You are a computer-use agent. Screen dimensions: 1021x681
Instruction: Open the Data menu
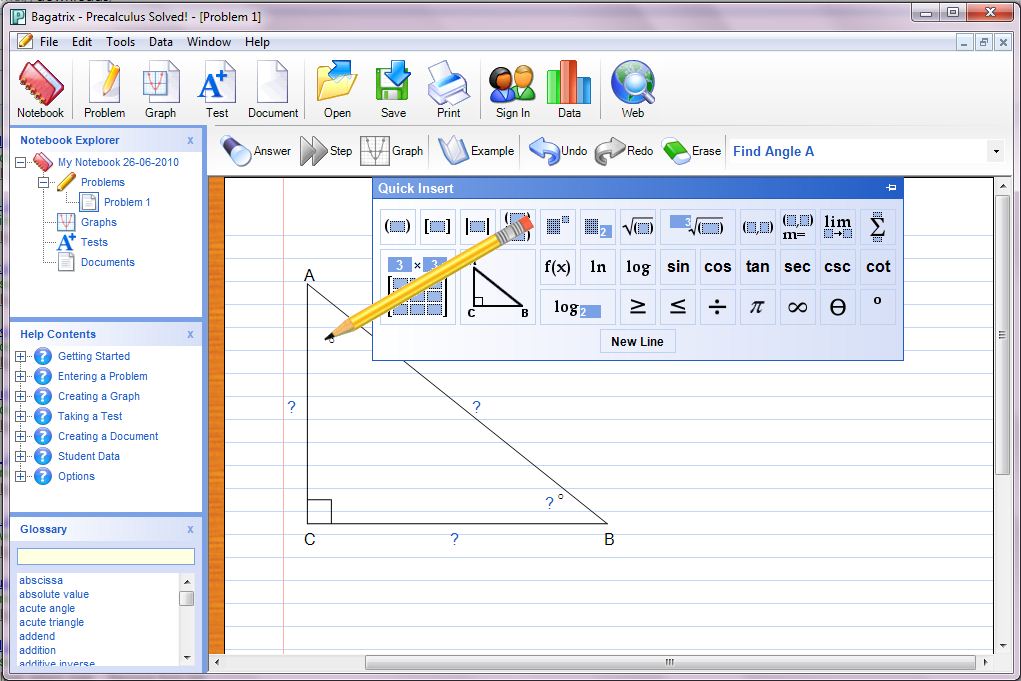[x=161, y=42]
